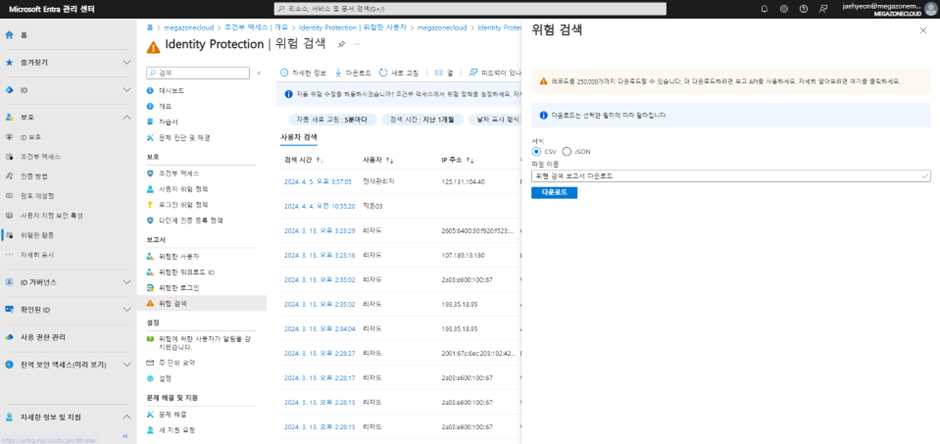940x444 pixels.
Task: Click the blue 다운로드 button in panel
Action: click(x=554, y=193)
